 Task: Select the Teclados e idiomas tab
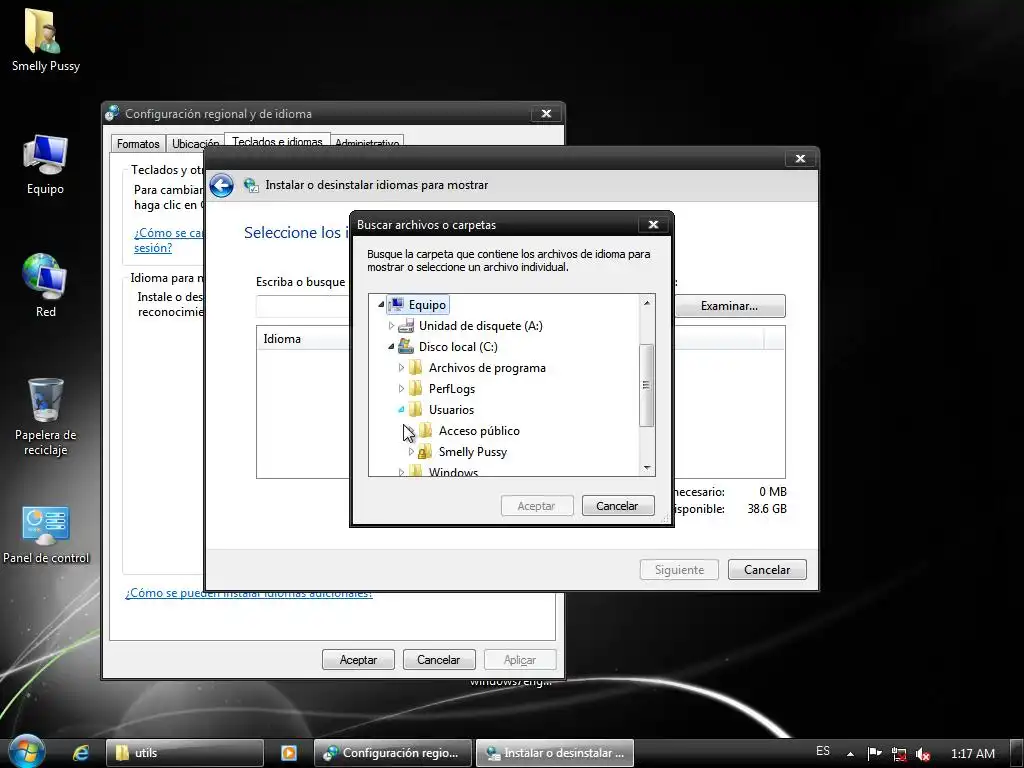click(x=277, y=140)
